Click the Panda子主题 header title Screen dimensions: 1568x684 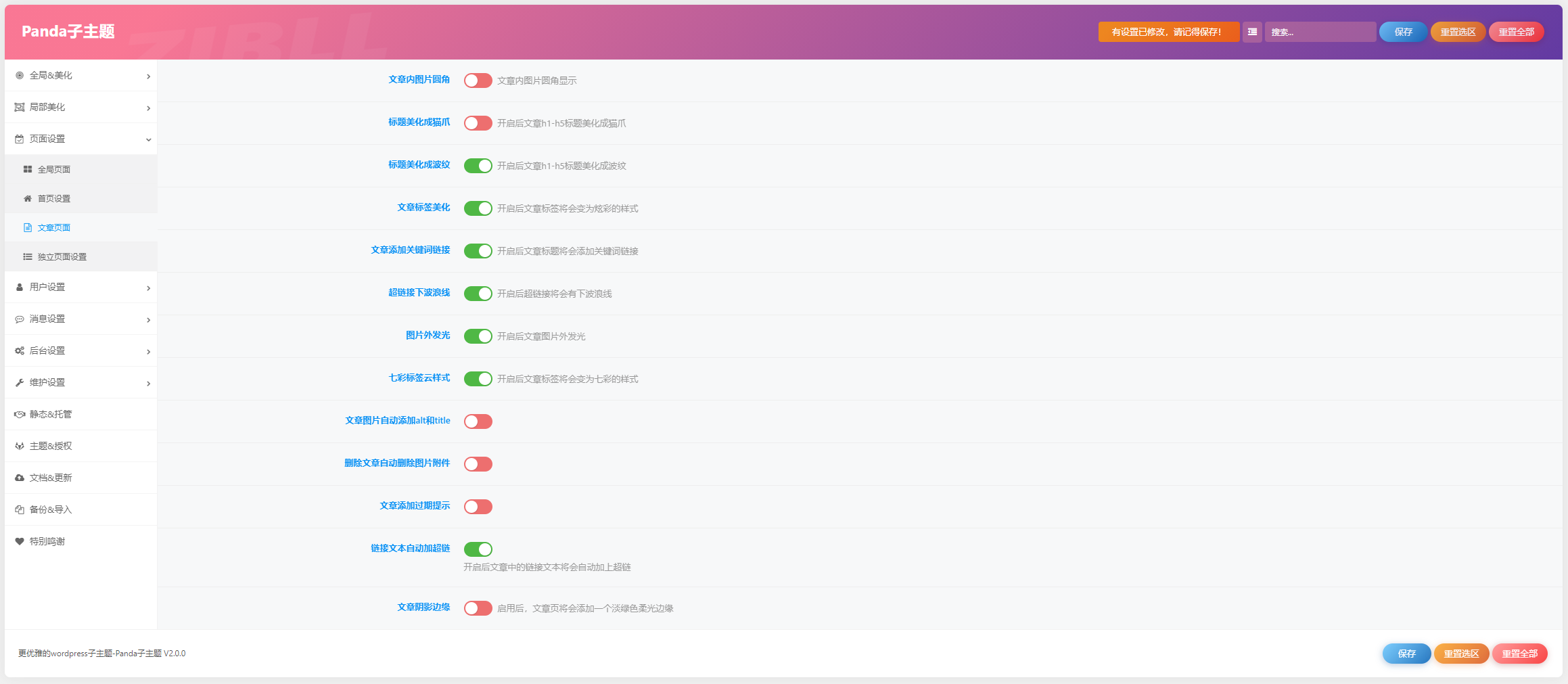coord(68,31)
